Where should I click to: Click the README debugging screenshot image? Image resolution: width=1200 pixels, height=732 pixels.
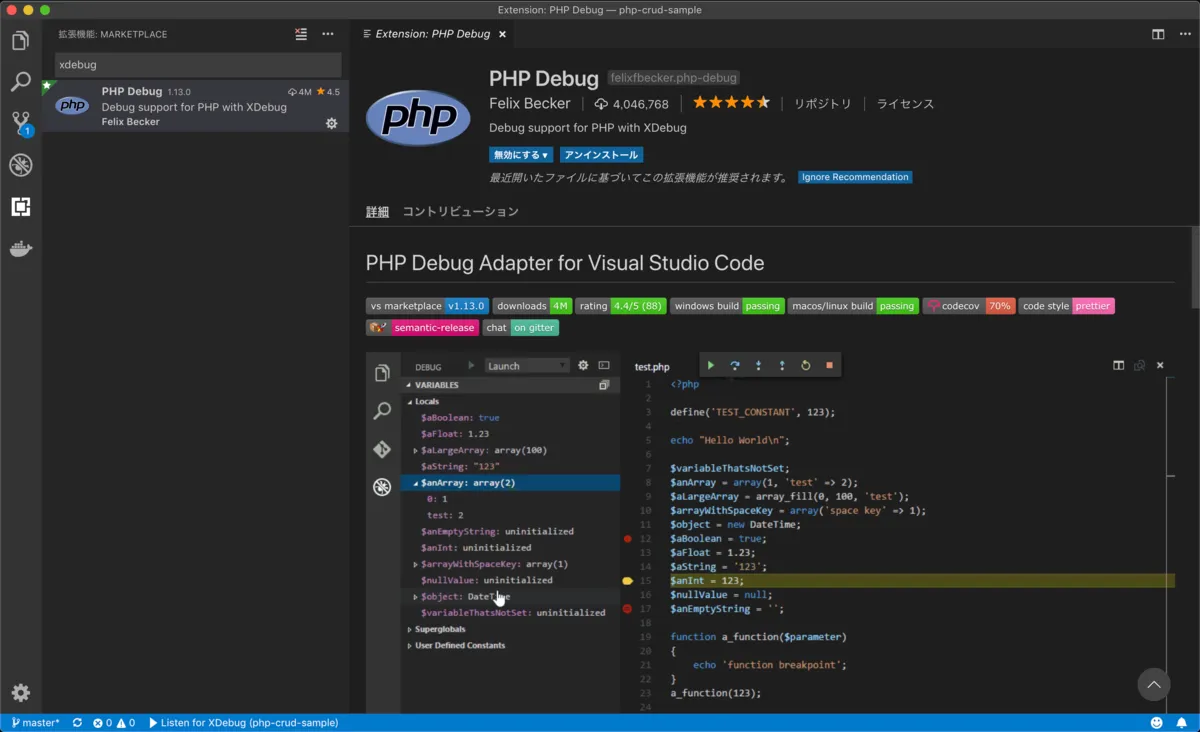[770, 531]
